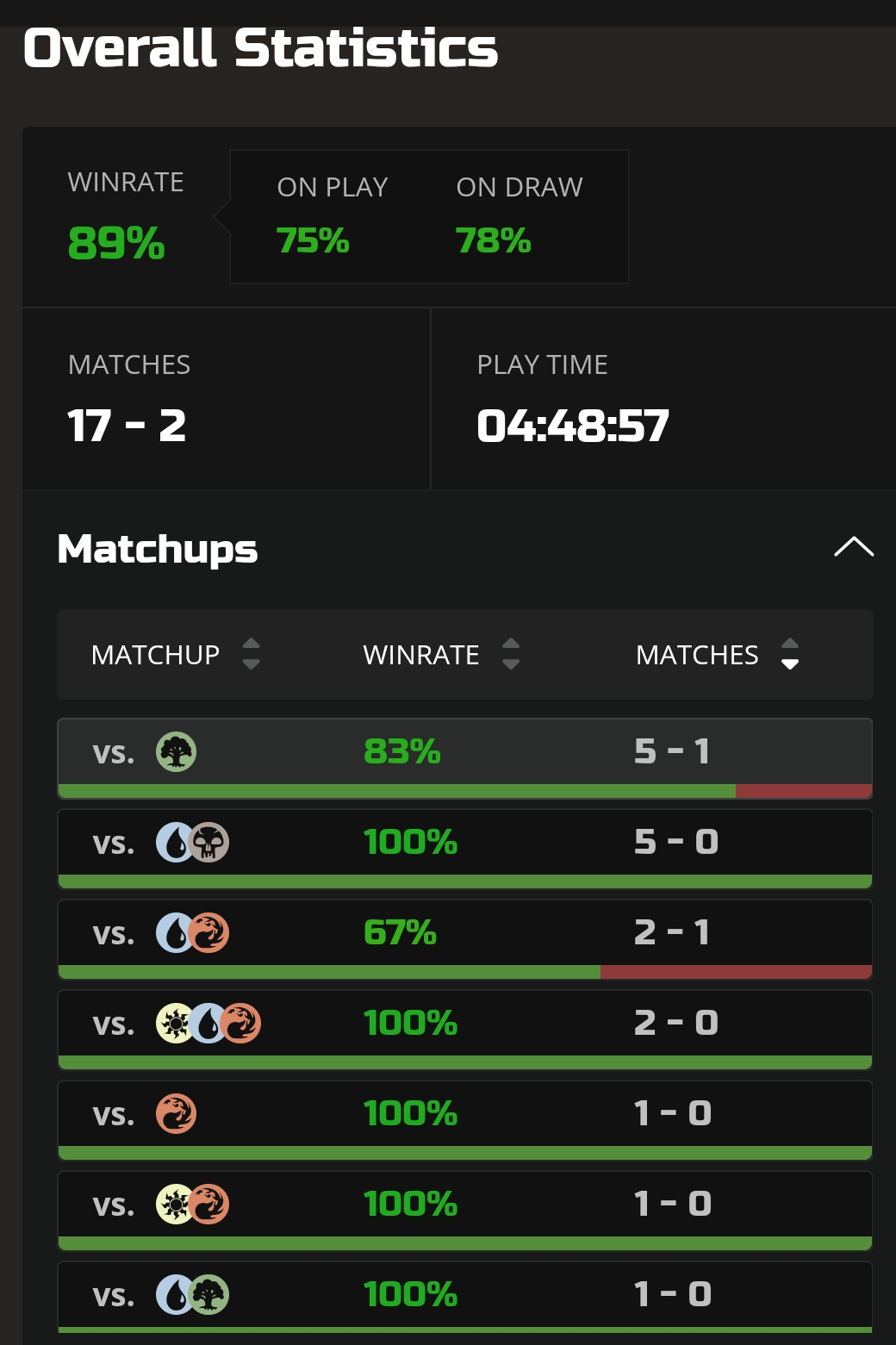Click the Matchups section heading
Screen dimensions: 896x1345
tap(158, 549)
